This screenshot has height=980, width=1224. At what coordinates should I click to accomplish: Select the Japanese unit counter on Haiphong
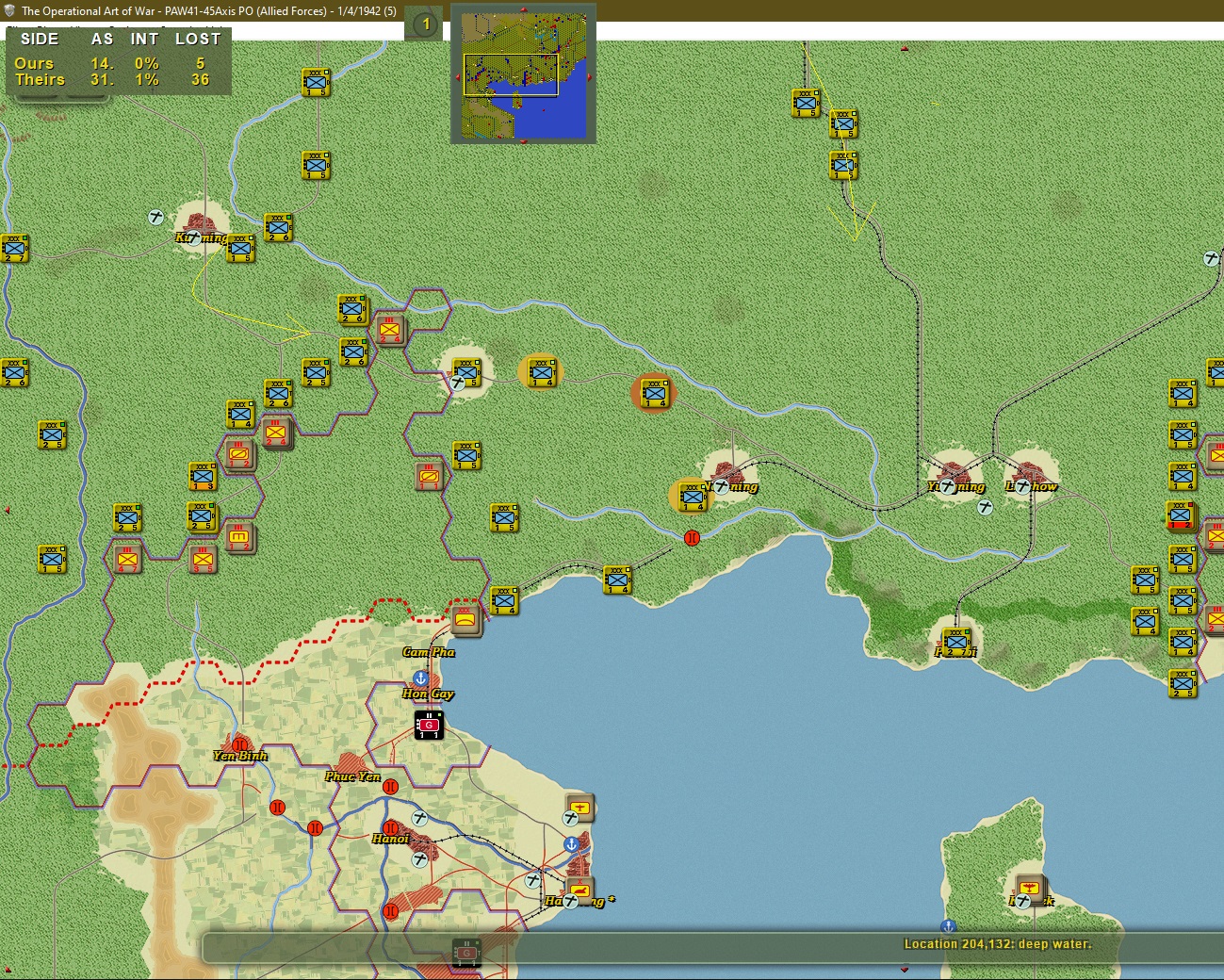pos(580,889)
